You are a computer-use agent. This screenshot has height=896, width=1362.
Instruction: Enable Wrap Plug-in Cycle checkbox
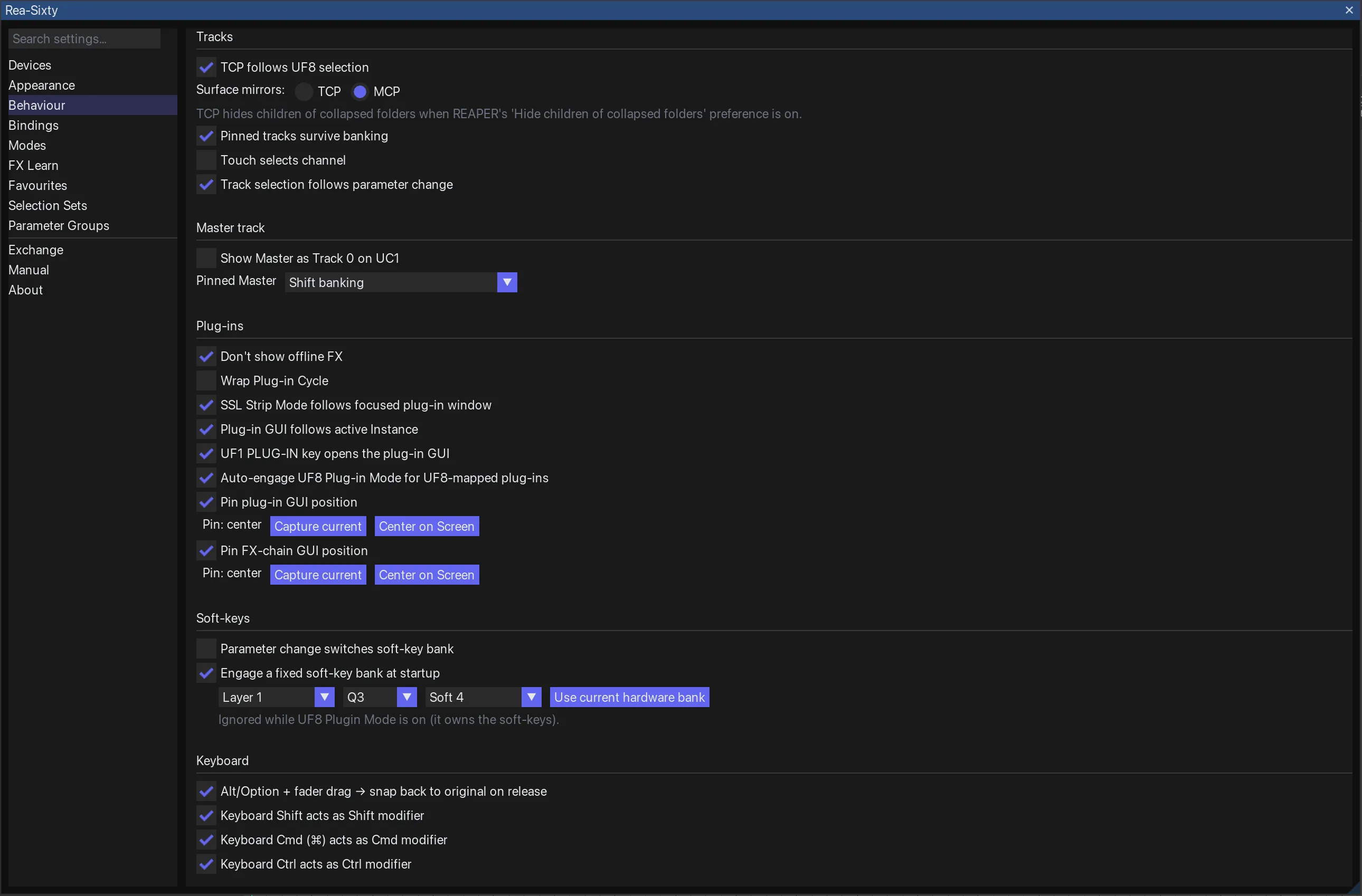point(206,381)
